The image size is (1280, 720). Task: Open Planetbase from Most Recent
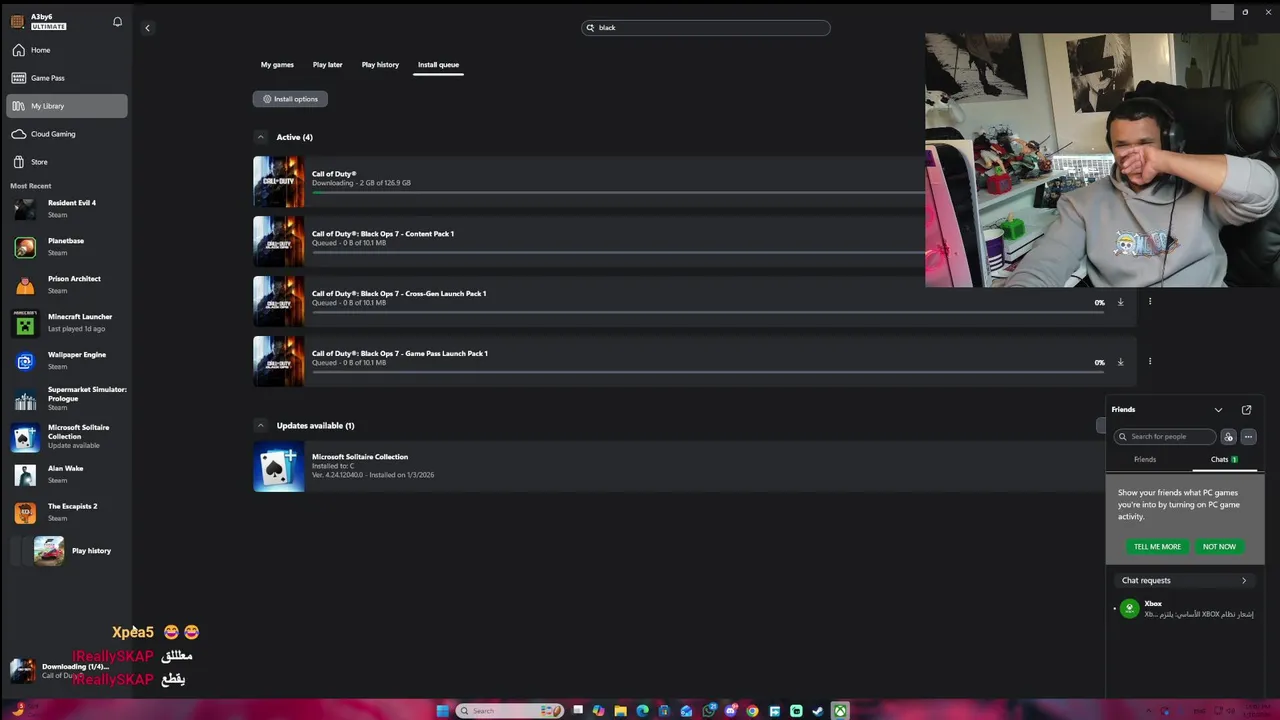click(66, 247)
